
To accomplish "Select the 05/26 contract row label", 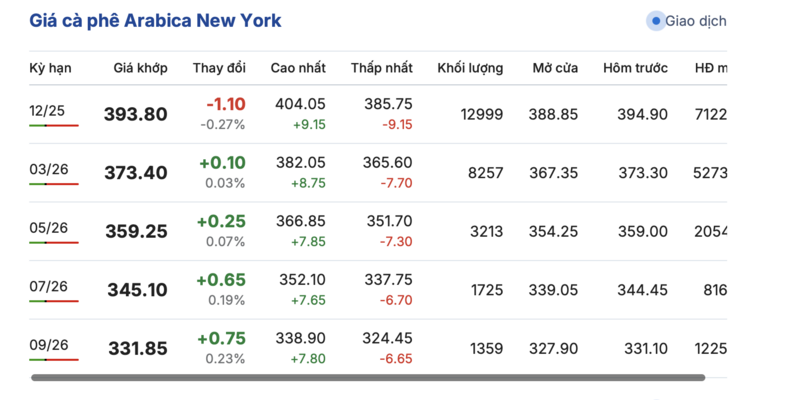I will tap(47, 228).
